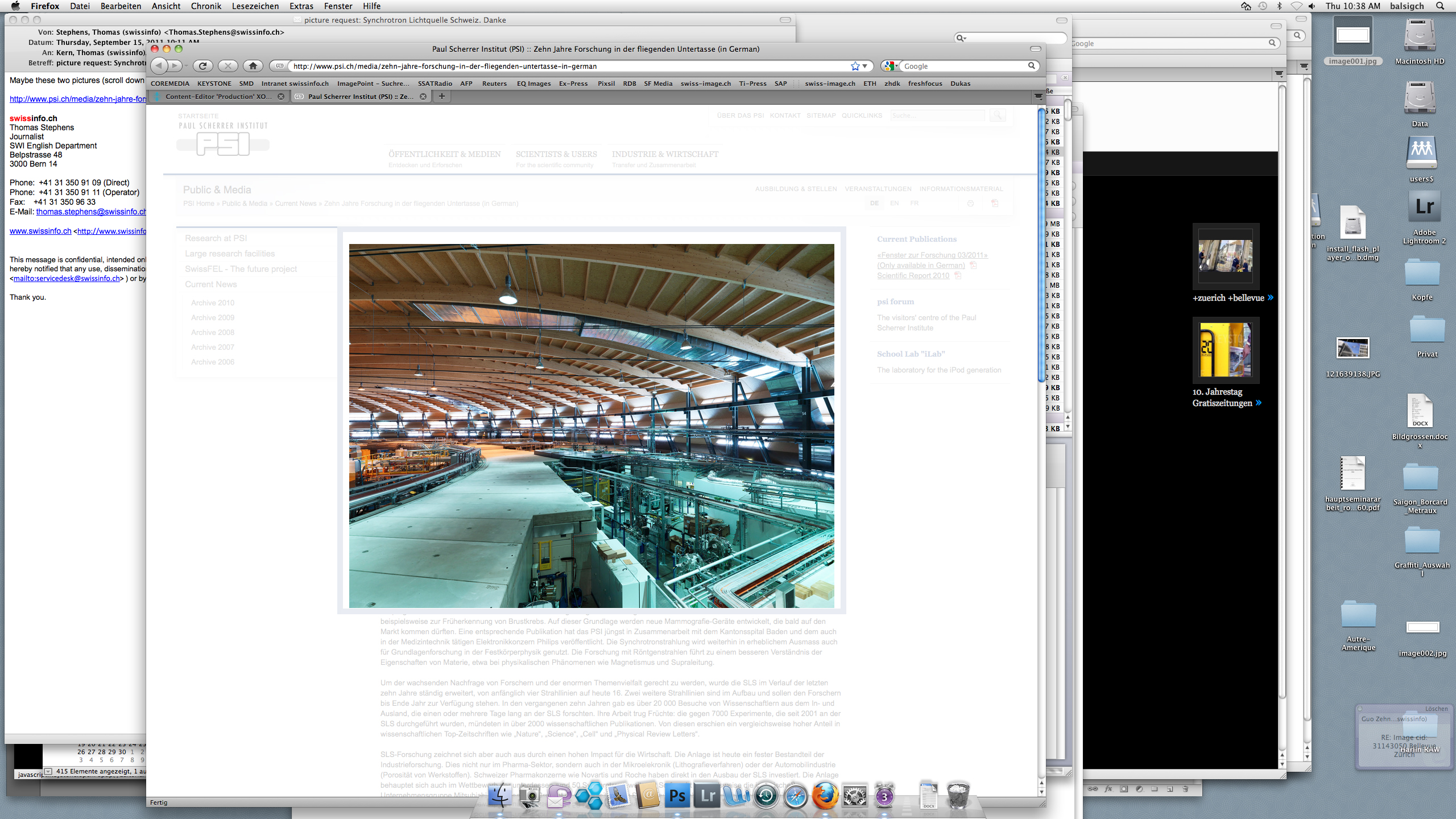Click the browser back arrow

(159, 66)
